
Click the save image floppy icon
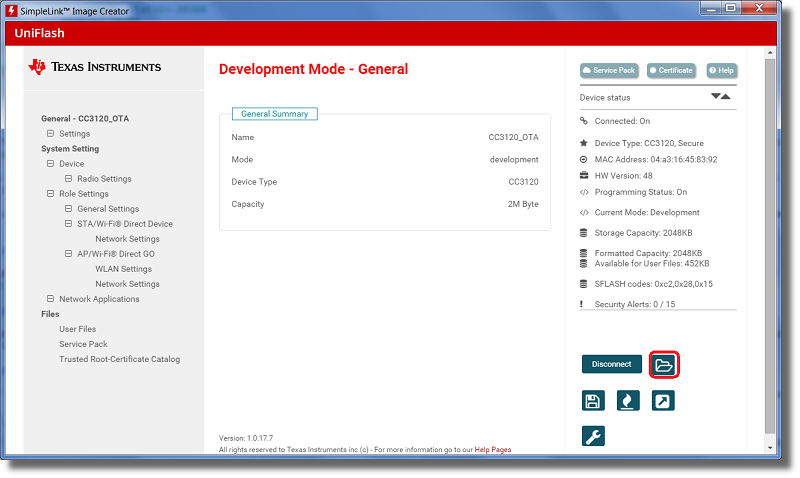[x=593, y=401]
